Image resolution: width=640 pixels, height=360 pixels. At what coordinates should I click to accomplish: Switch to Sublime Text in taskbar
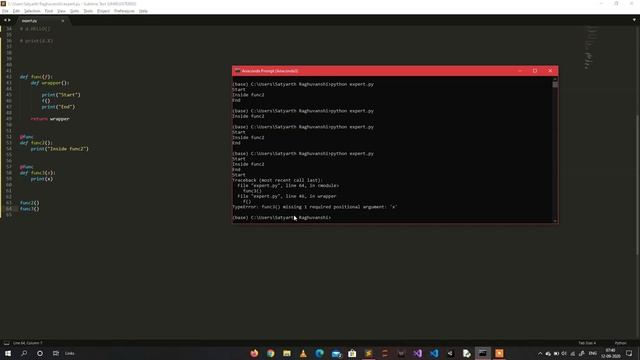[x=369, y=353]
